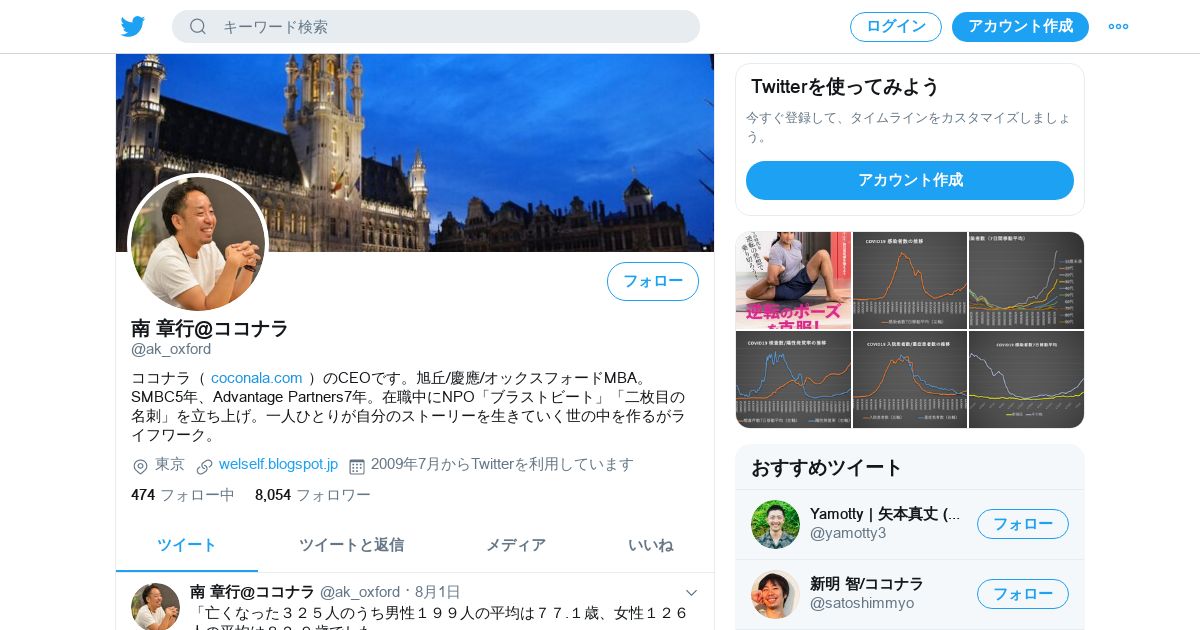Open the bottom-right white line chart thumbnail
This screenshot has height=630, width=1200.
(x=1027, y=379)
